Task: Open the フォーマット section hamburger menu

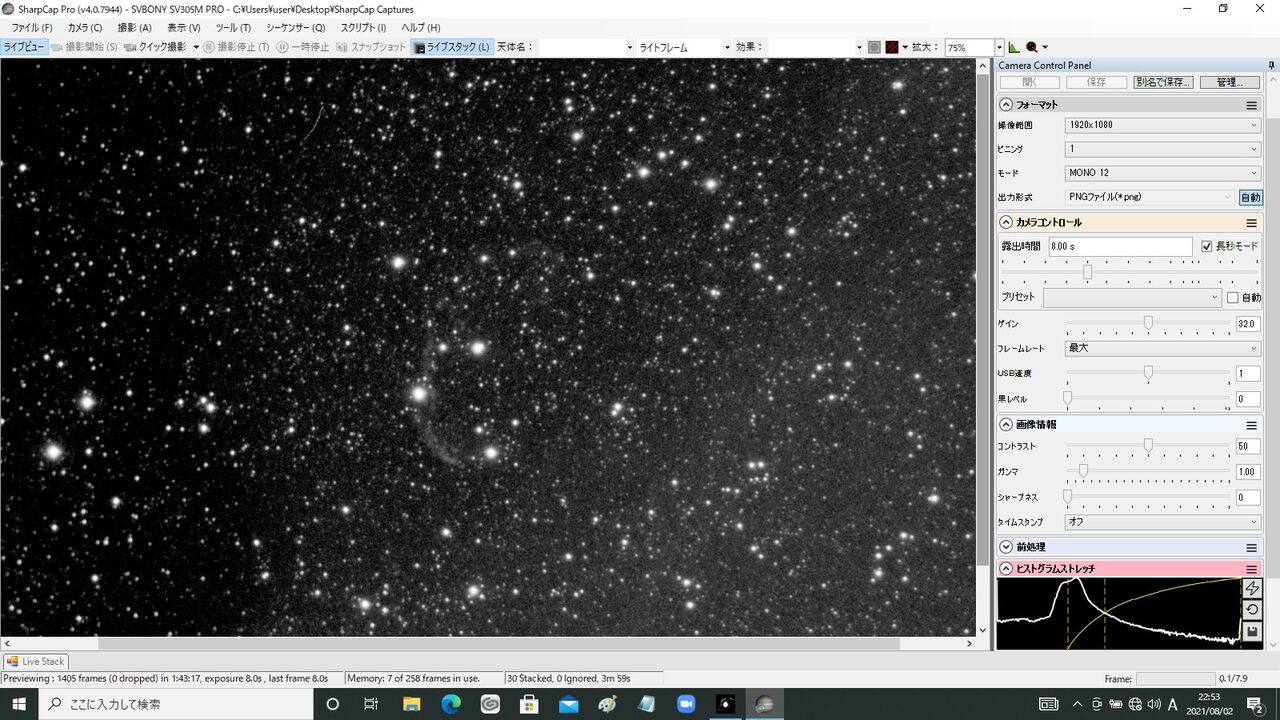Action: [x=1251, y=105]
